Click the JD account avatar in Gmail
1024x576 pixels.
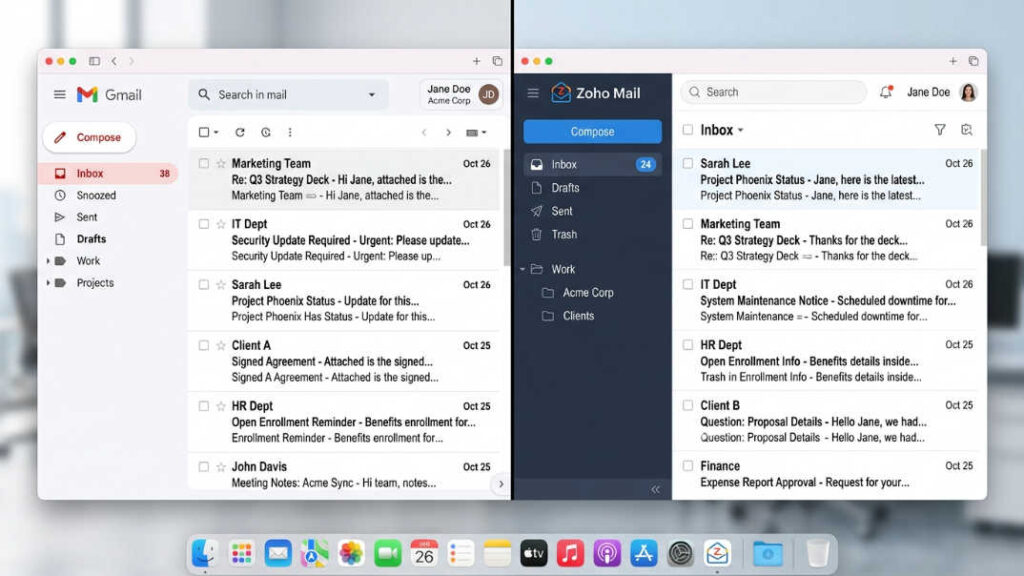488,95
